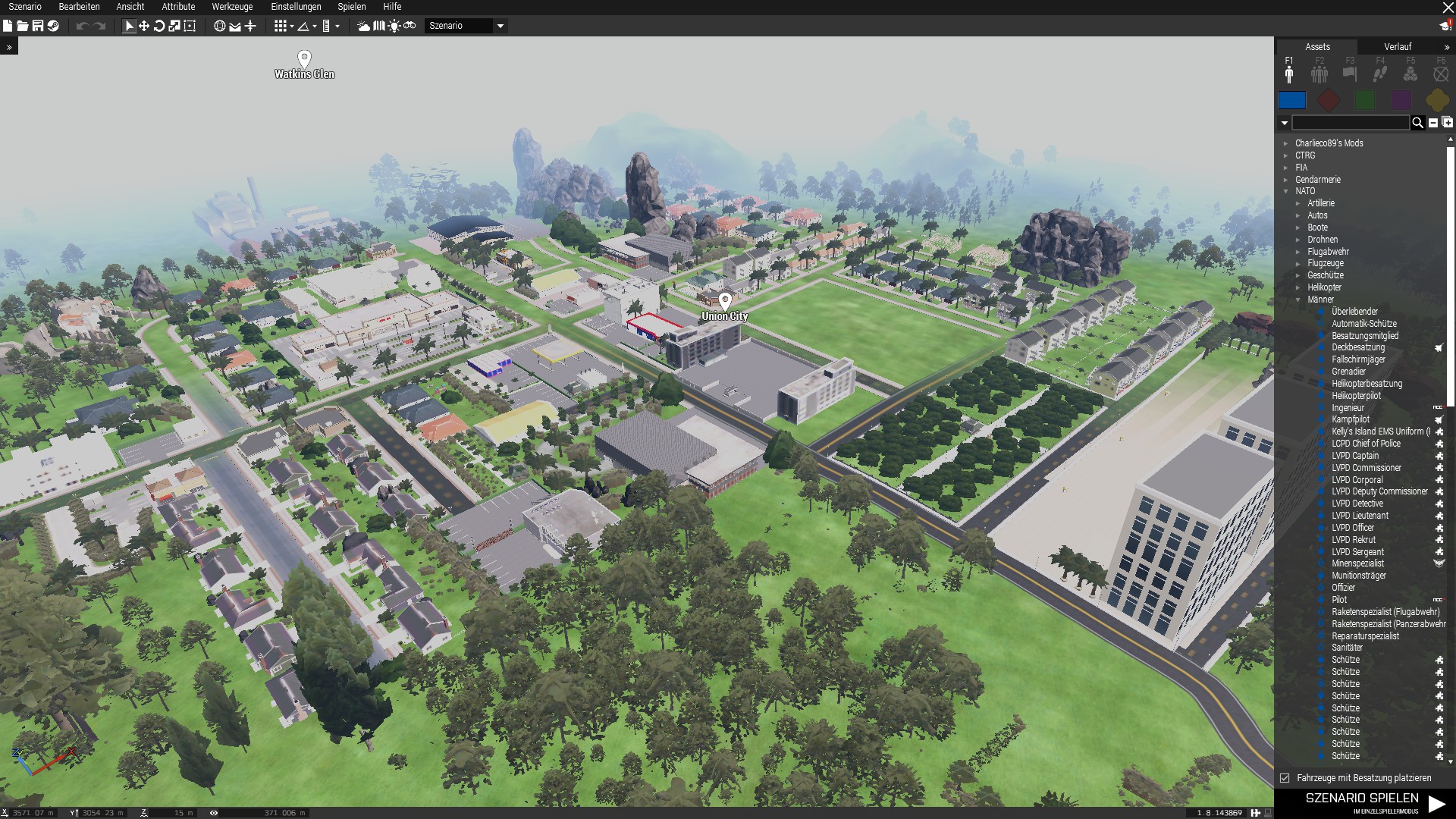The image size is (1456, 819).
Task: Toggle the binoculars vision mode icon
Action: tap(409, 26)
